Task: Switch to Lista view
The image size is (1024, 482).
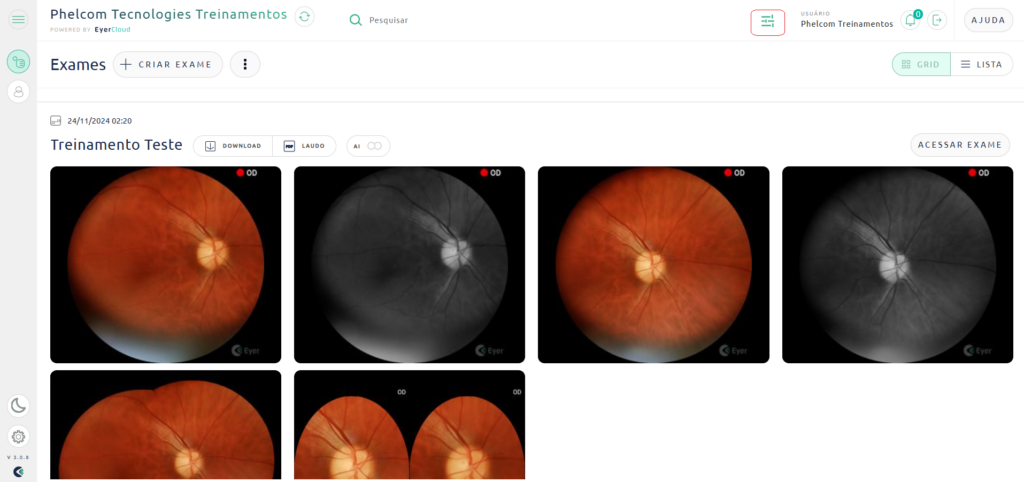Action: 982,65
